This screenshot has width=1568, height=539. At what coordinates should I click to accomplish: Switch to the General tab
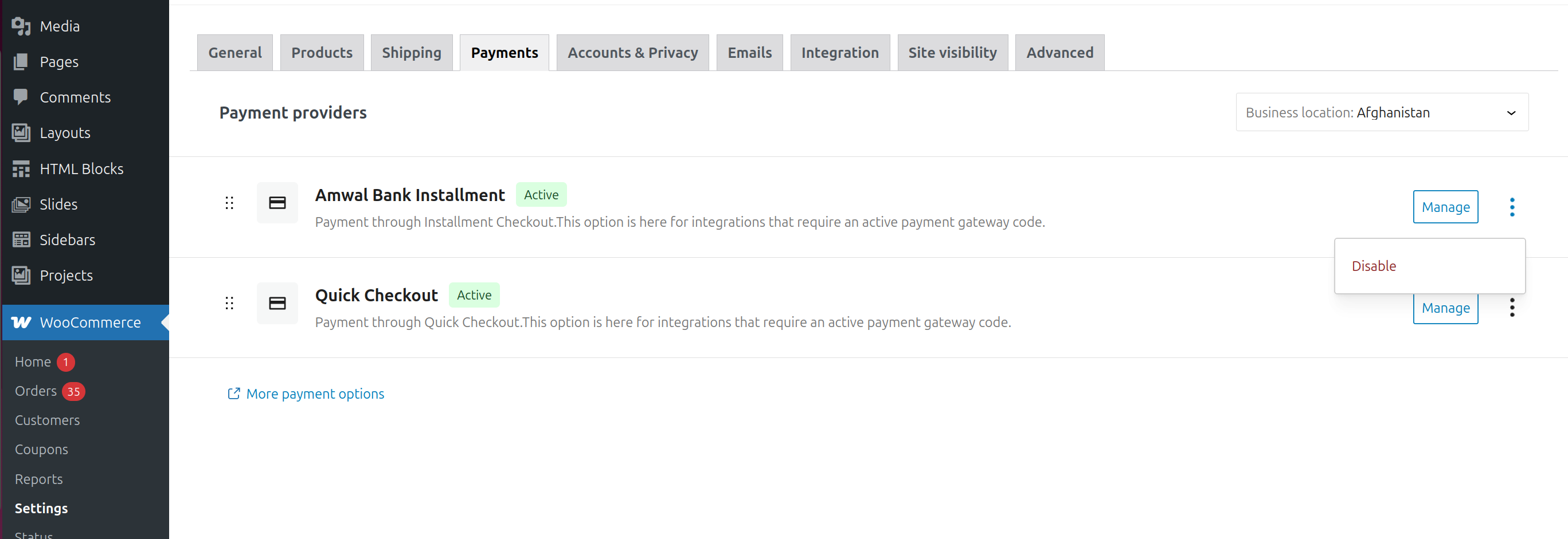tap(235, 53)
